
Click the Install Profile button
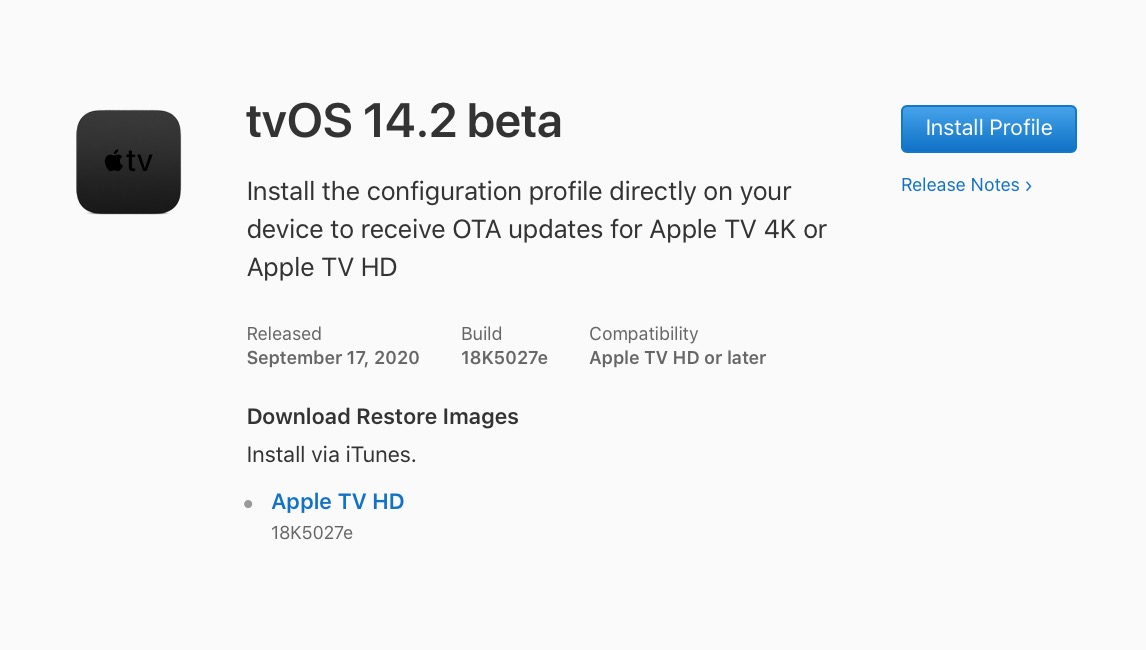point(988,128)
